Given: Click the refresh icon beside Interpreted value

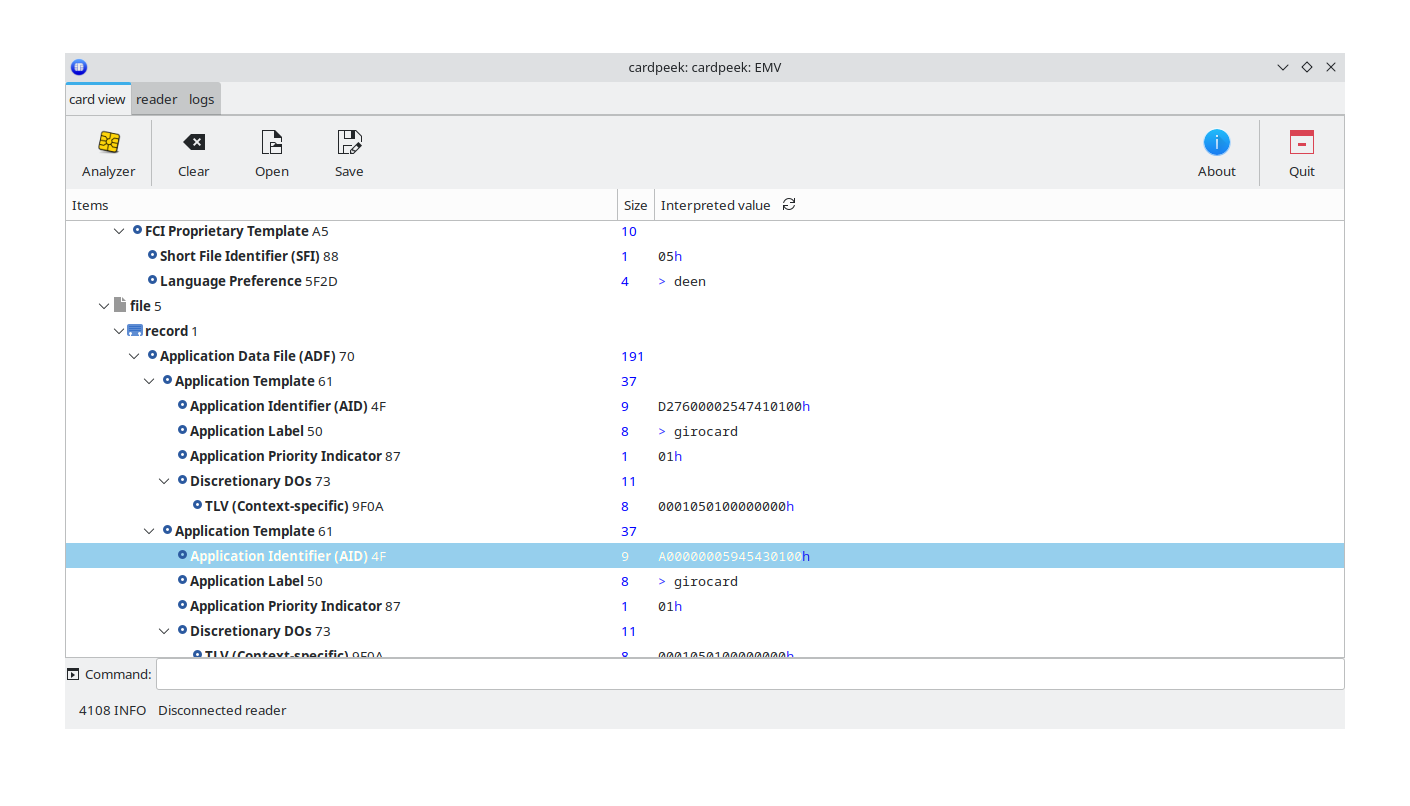Looking at the screenshot, I should tap(789, 205).
